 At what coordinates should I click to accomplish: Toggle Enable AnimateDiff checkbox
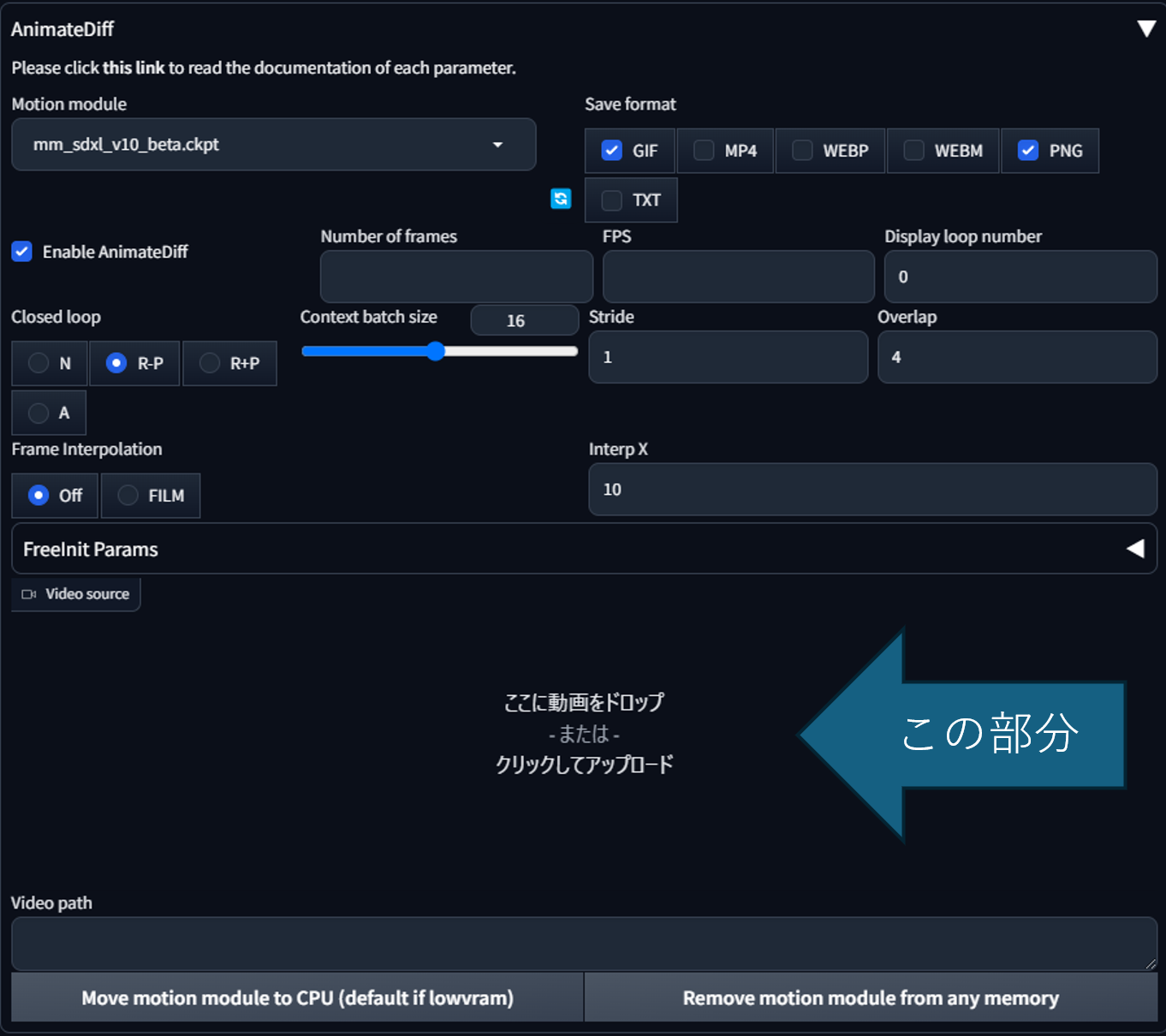pos(21,252)
